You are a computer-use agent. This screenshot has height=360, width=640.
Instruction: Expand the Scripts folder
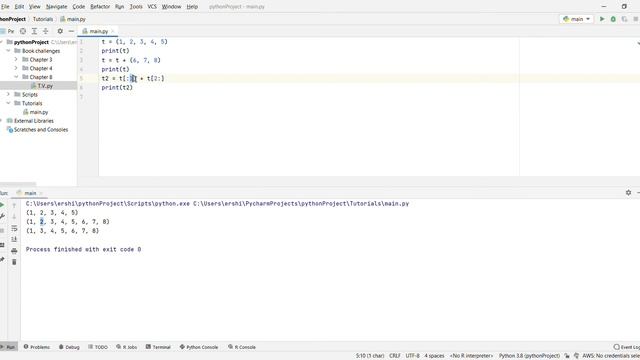pos(8,94)
